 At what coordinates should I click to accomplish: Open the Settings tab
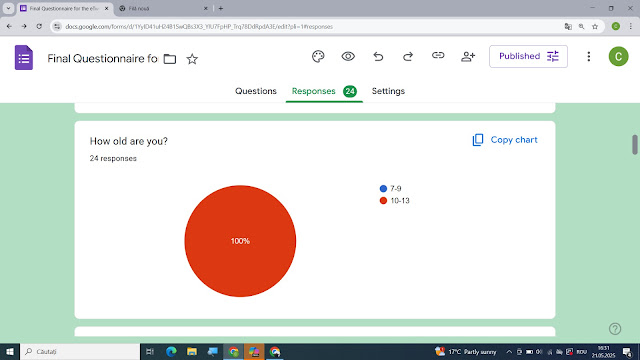[x=388, y=91]
